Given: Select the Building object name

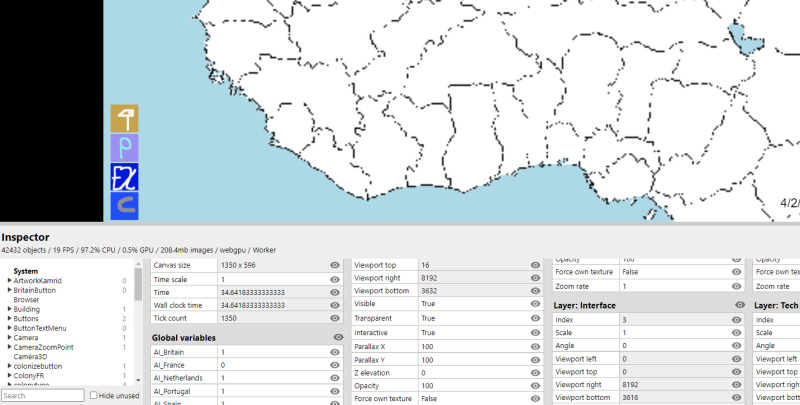Looking at the screenshot, I should coord(27,309).
